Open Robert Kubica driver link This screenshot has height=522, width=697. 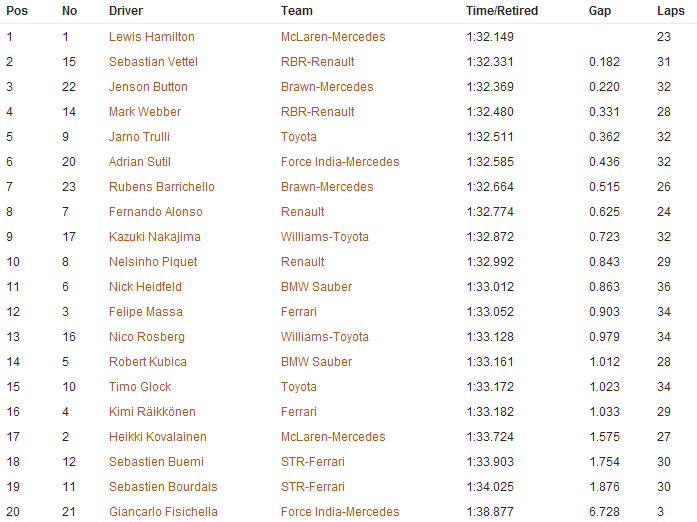pyautogui.click(x=148, y=361)
